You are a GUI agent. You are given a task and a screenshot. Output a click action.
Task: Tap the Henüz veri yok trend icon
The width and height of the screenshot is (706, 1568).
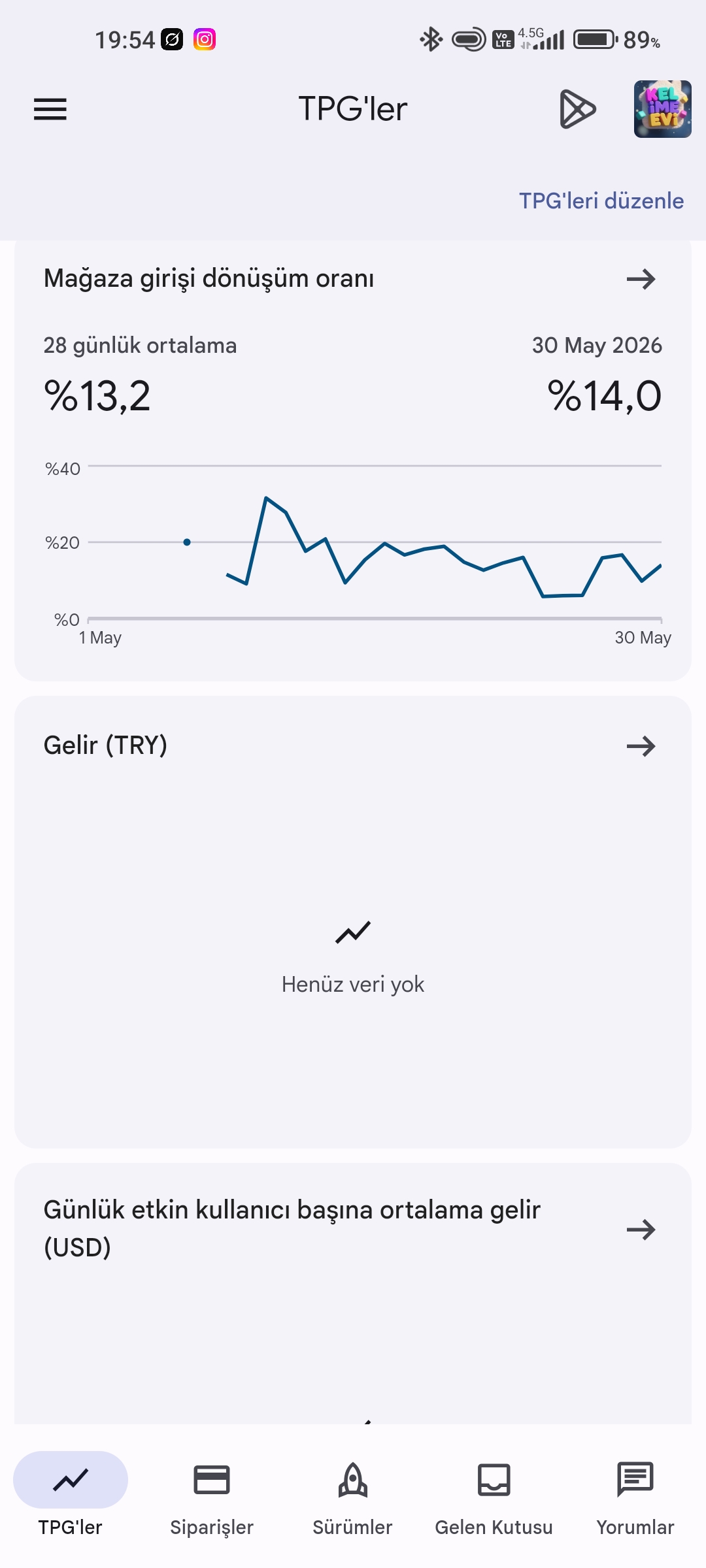[x=353, y=932]
